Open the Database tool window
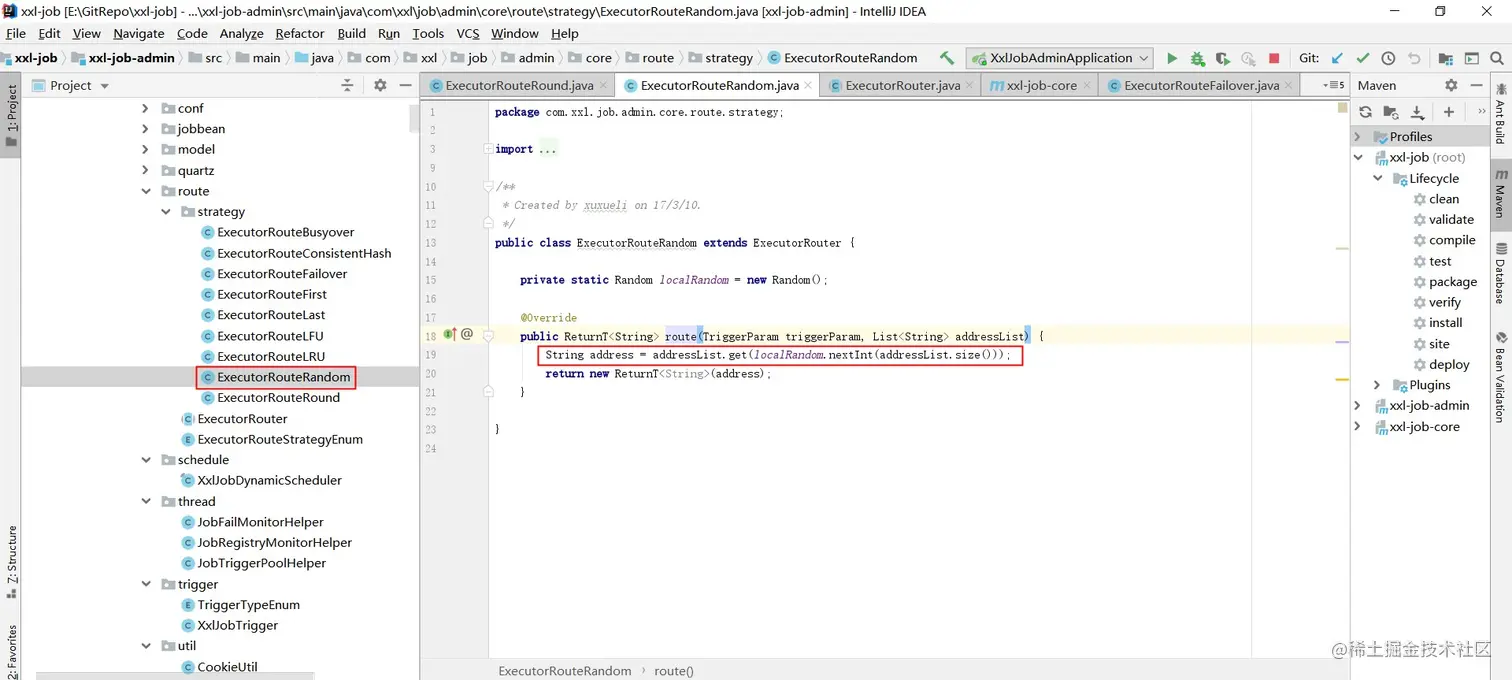This screenshot has height=680, width=1512. 1500,273
